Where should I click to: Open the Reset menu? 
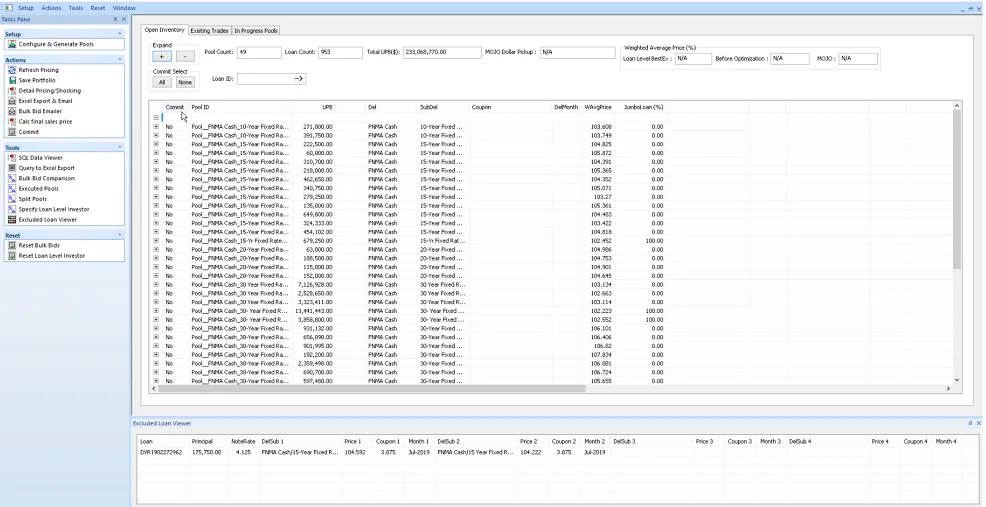tap(98, 8)
